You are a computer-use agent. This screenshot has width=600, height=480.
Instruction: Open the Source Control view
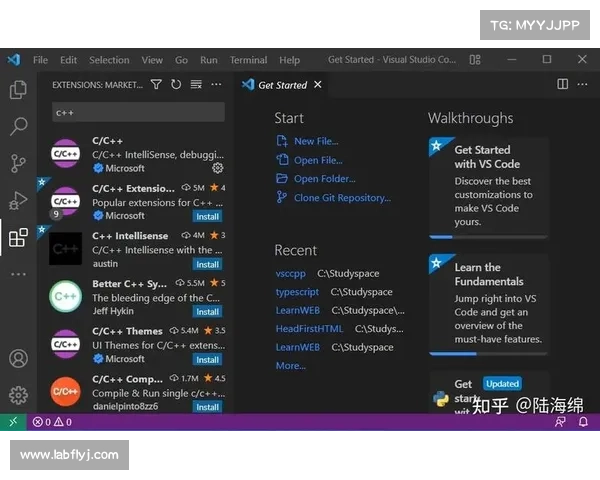(x=18, y=163)
